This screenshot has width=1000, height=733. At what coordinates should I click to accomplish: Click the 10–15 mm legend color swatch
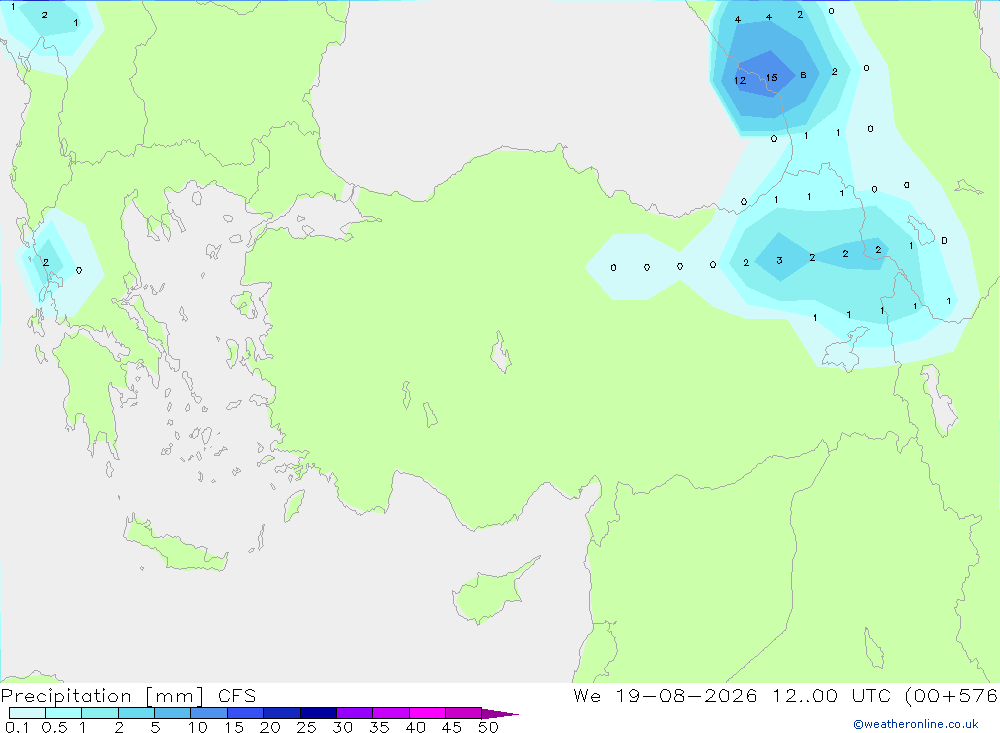[209, 713]
